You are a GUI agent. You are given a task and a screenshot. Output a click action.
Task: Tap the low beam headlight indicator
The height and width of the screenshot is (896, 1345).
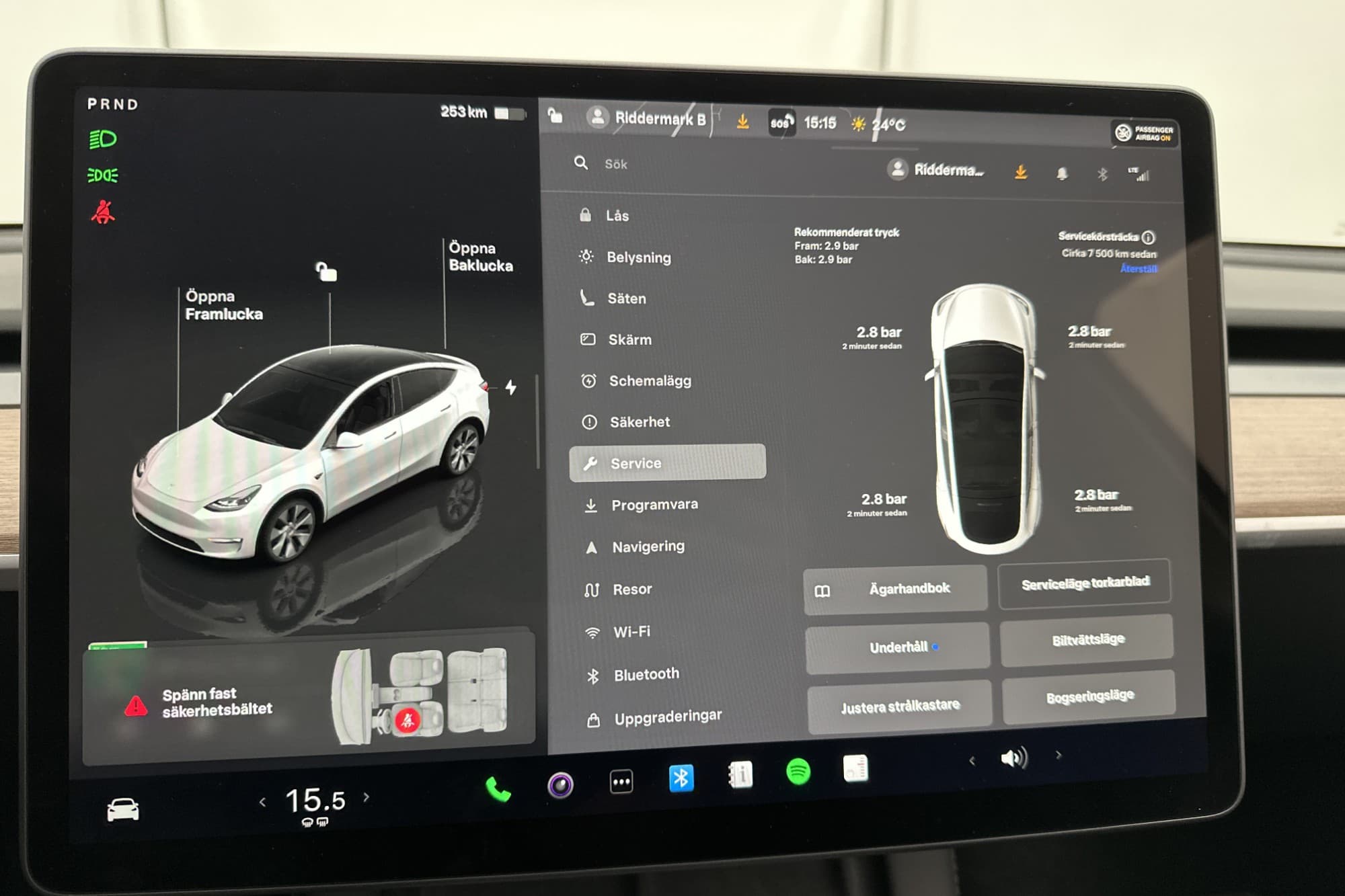click(x=103, y=139)
